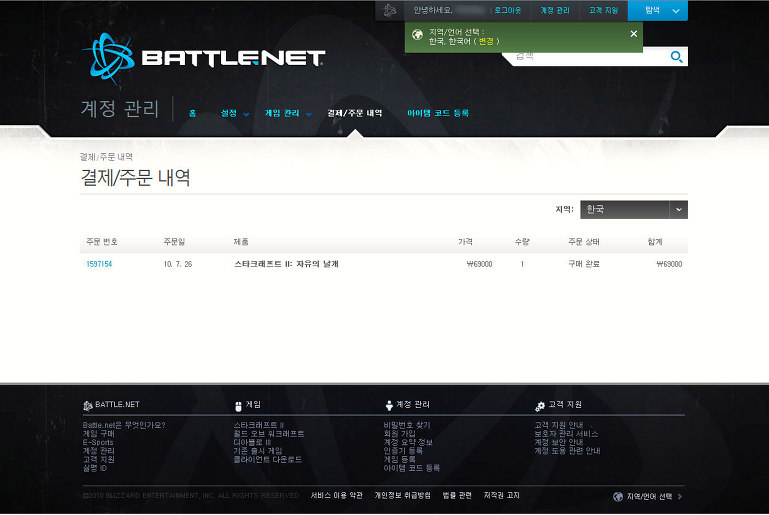Click footer link 인증기 등록
Image resolution: width=769 pixels, height=515 pixels.
point(403,451)
